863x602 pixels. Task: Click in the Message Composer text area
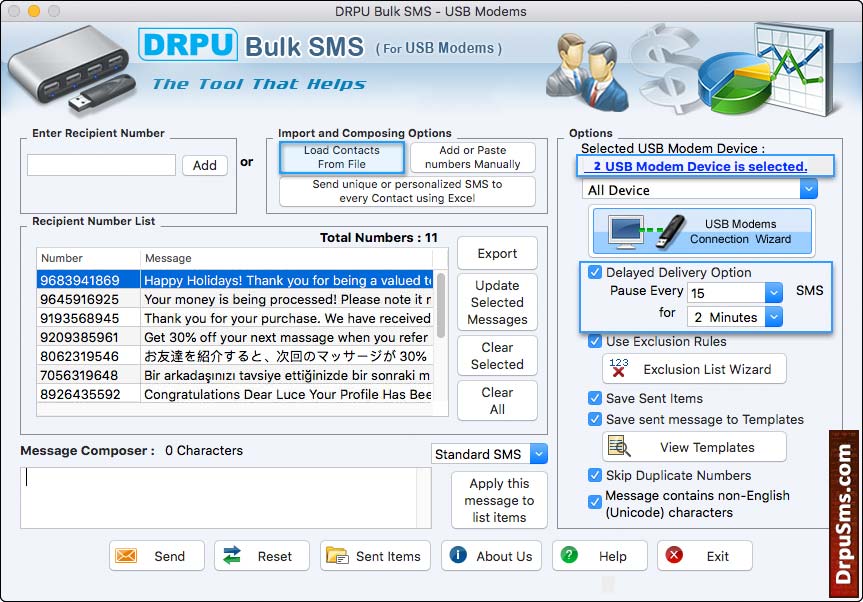coord(219,497)
